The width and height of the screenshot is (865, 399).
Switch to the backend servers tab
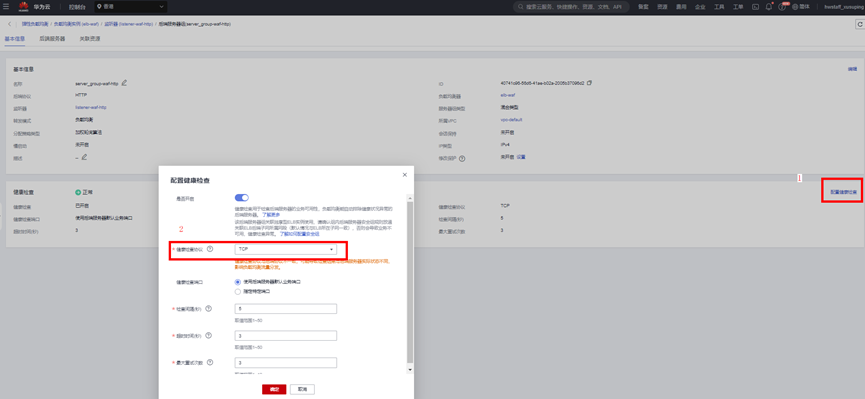tap(52, 39)
